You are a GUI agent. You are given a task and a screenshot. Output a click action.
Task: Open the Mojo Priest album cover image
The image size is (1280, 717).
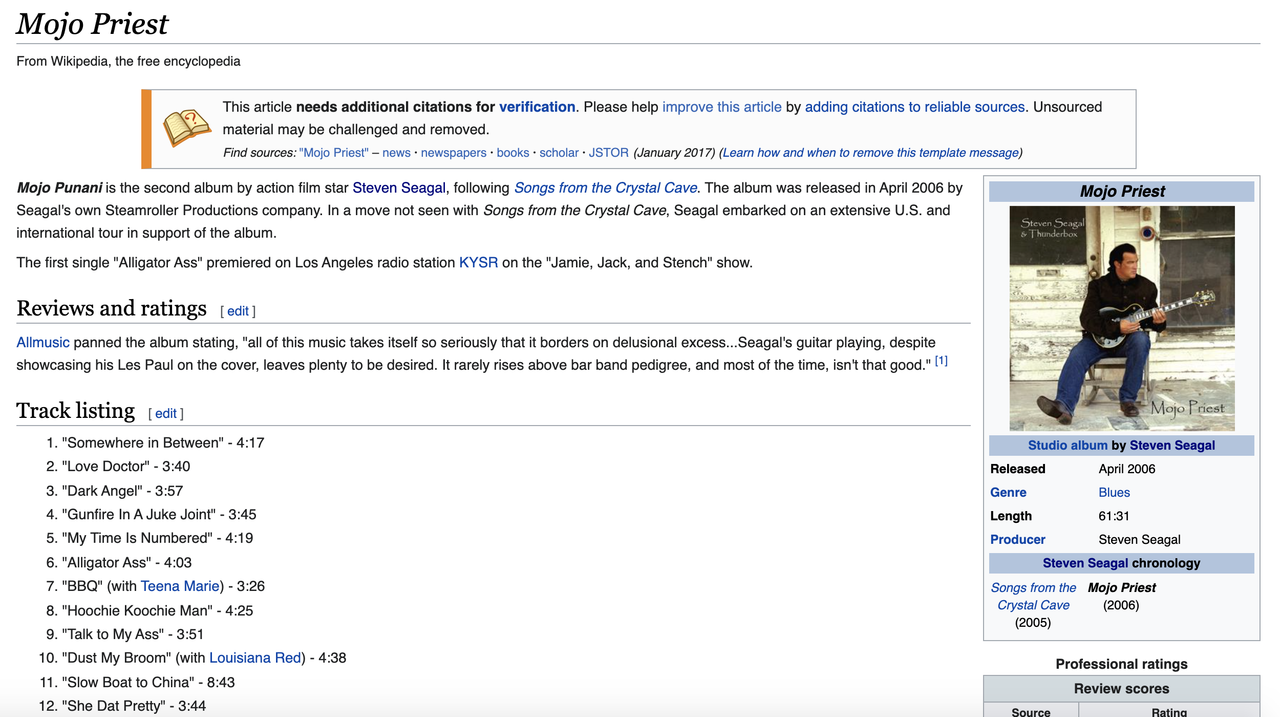tap(1122, 318)
